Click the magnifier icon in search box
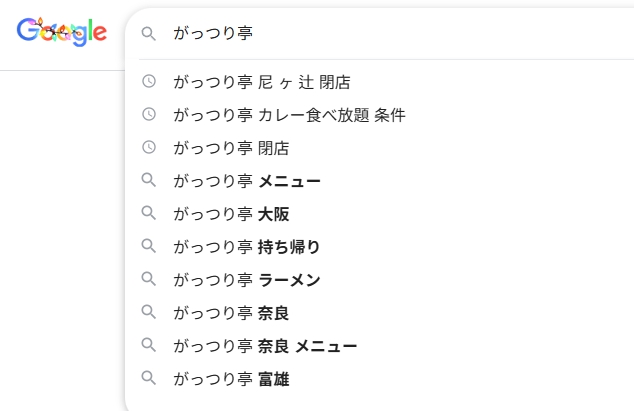634x411 pixels. (149, 34)
